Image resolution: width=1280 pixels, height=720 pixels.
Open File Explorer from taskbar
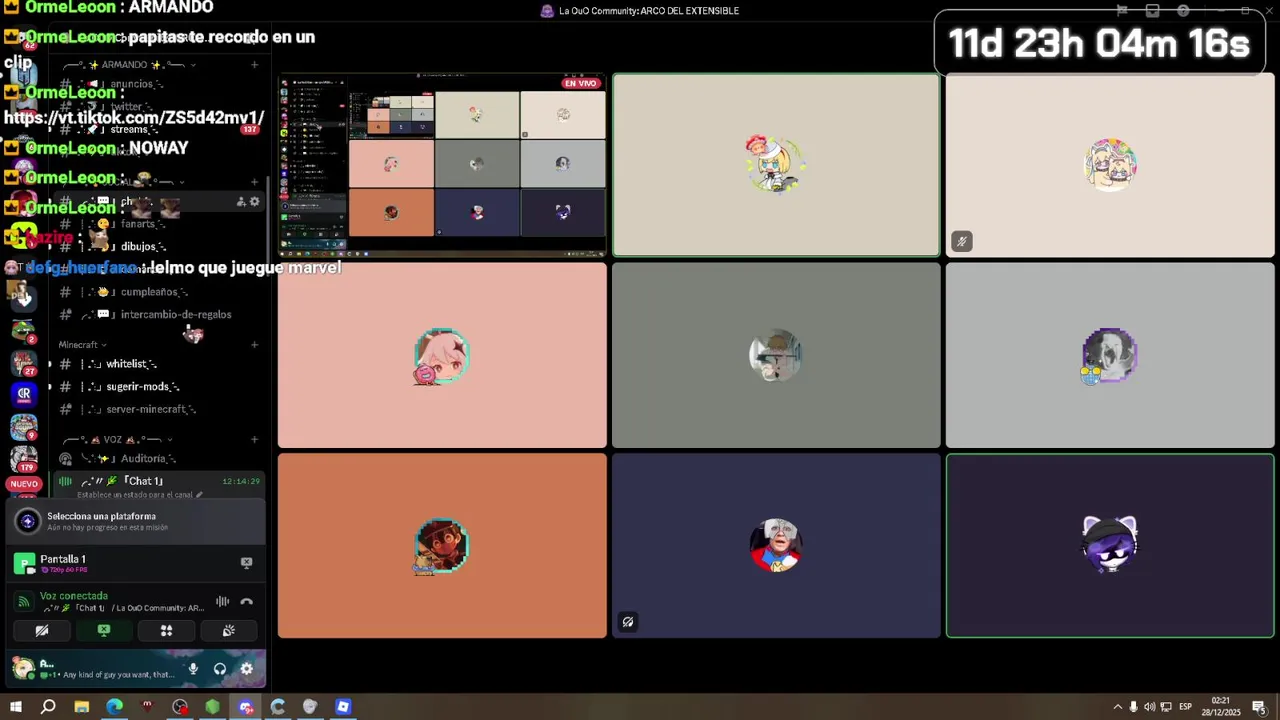pyautogui.click(x=82, y=707)
